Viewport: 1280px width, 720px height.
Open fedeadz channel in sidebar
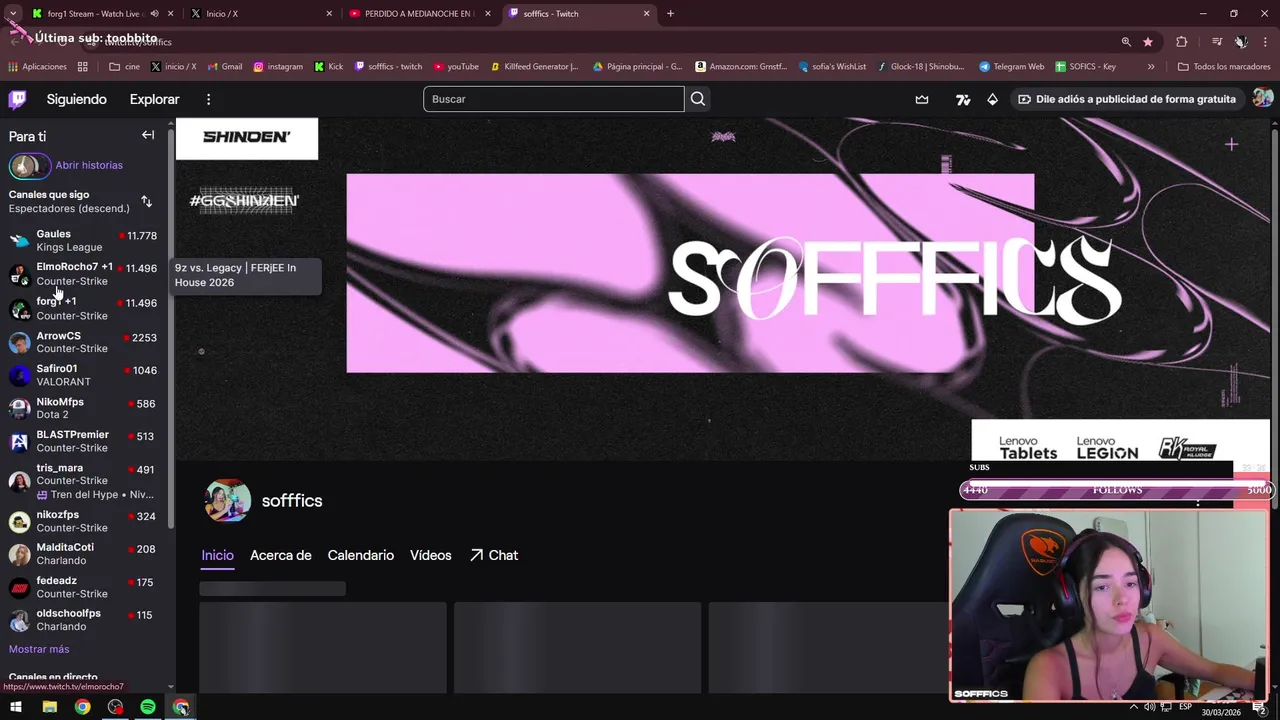point(83,587)
